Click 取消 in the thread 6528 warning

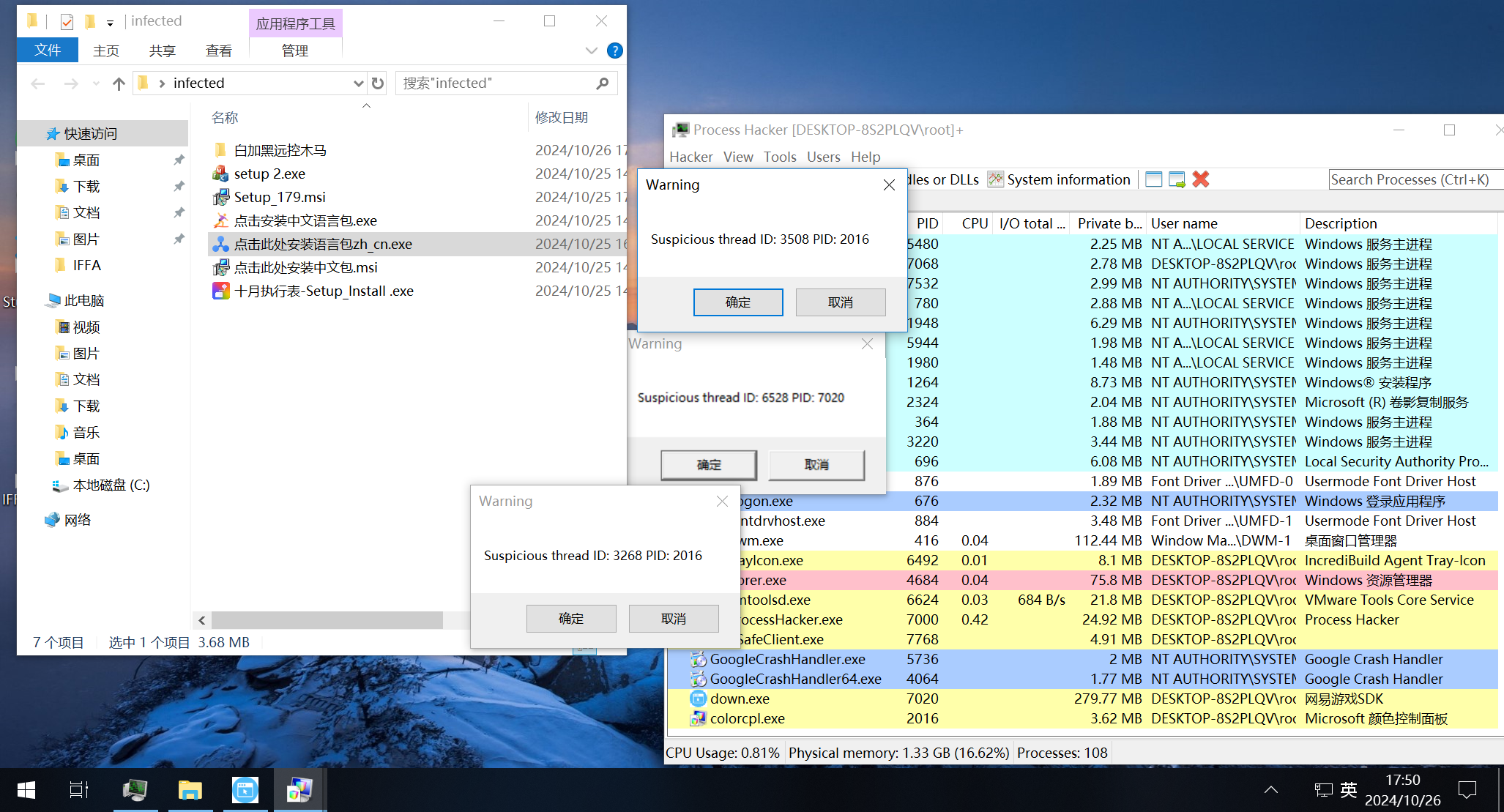(816, 465)
